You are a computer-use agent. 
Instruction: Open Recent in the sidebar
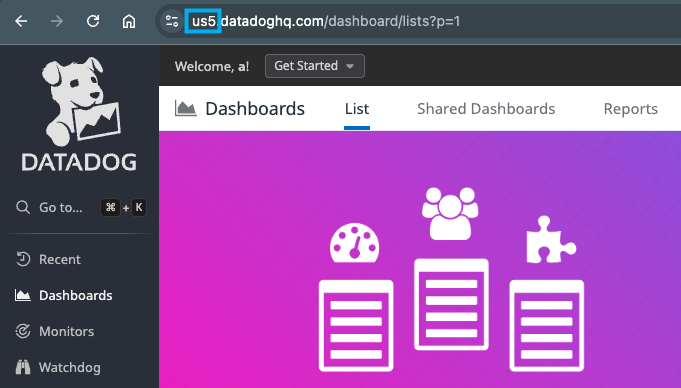point(60,259)
